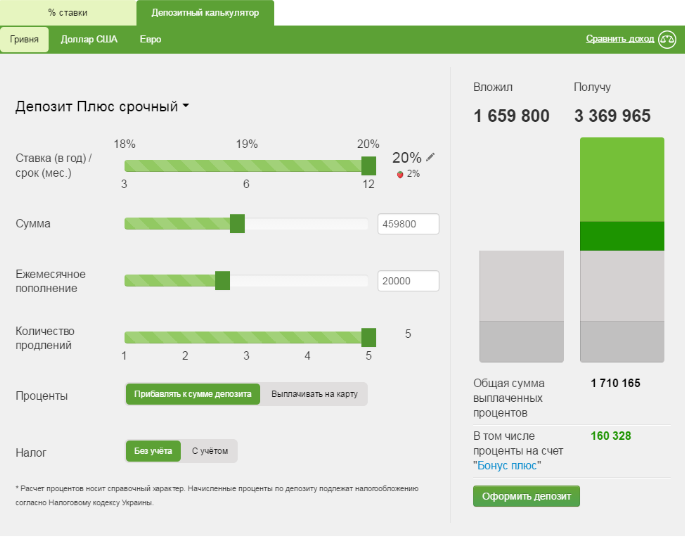Image resolution: width=685 pixels, height=537 pixels.
Task: Switch to the '% ставки' tab
Action: tap(68, 13)
